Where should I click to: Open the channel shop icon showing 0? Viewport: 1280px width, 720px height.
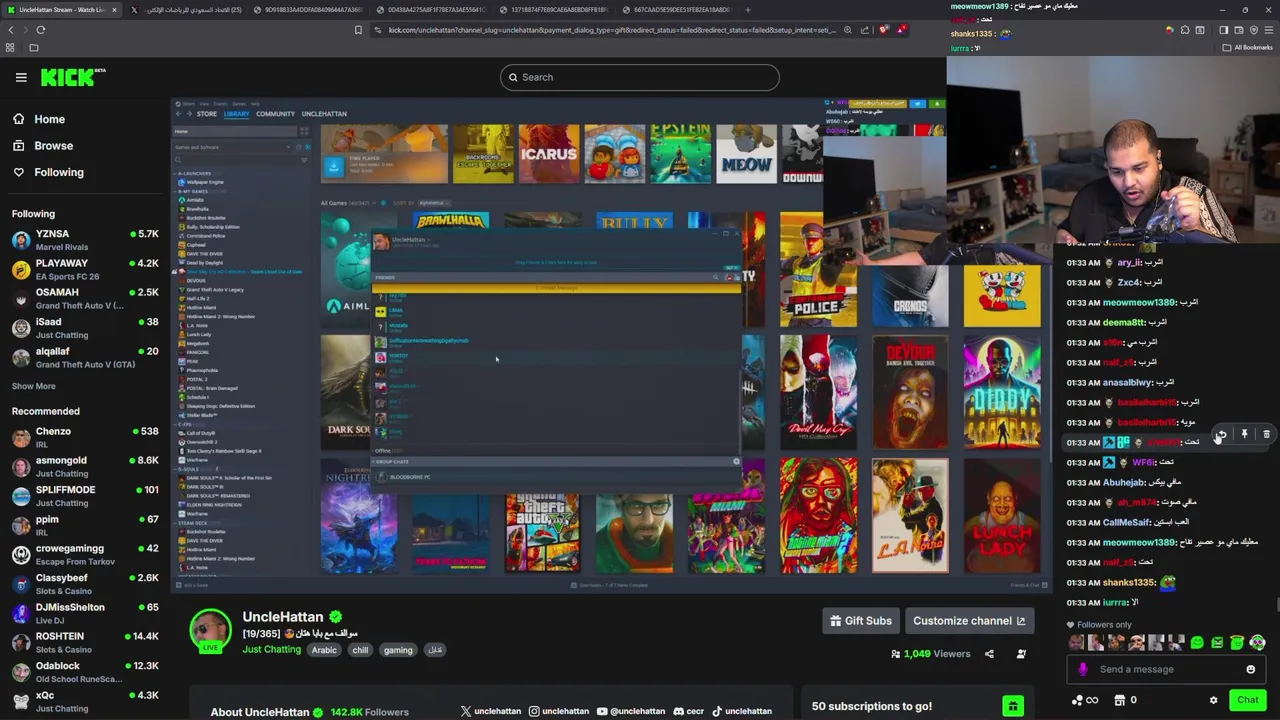pos(1126,700)
